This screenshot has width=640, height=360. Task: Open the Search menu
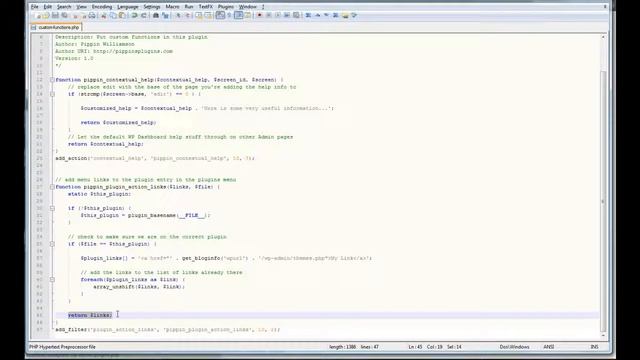(64, 7)
